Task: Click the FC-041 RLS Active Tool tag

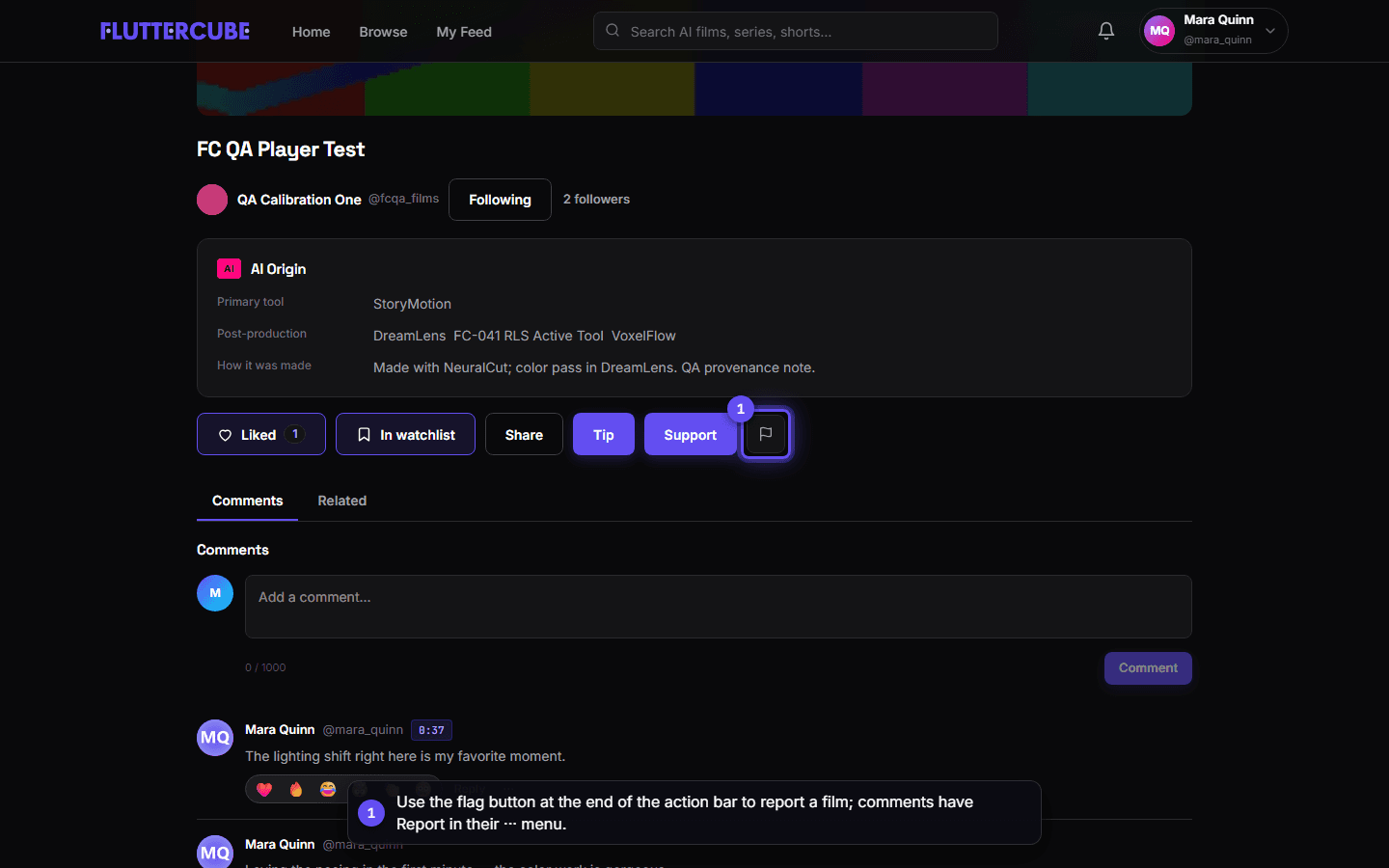Action: click(529, 336)
